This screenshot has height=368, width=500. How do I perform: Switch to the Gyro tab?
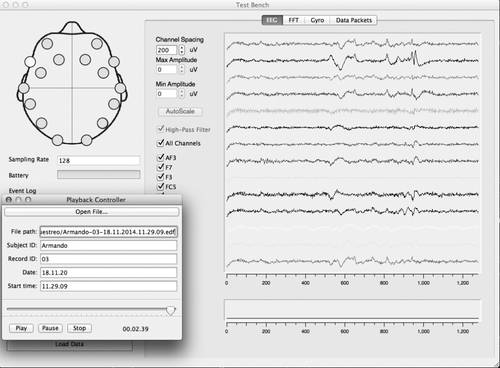[317, 20]
